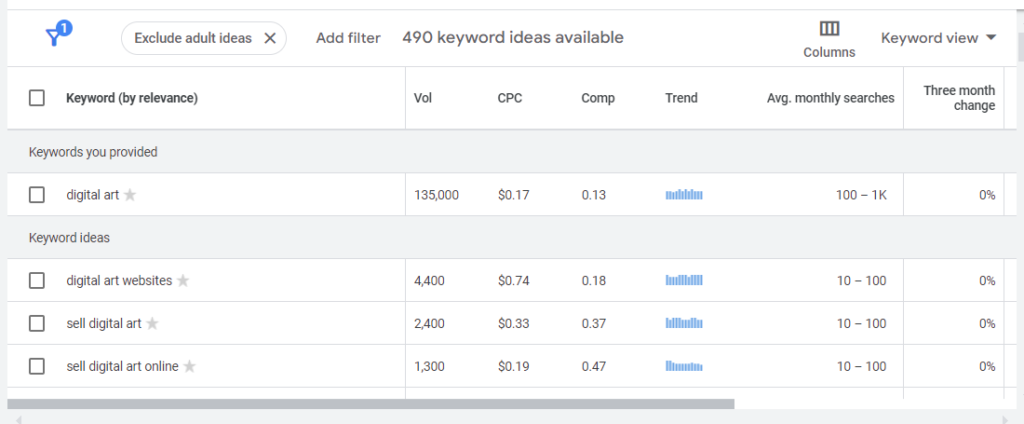The image size is (1024, 424).
Task: Star the digital art keyword
Action: point(130,195)
